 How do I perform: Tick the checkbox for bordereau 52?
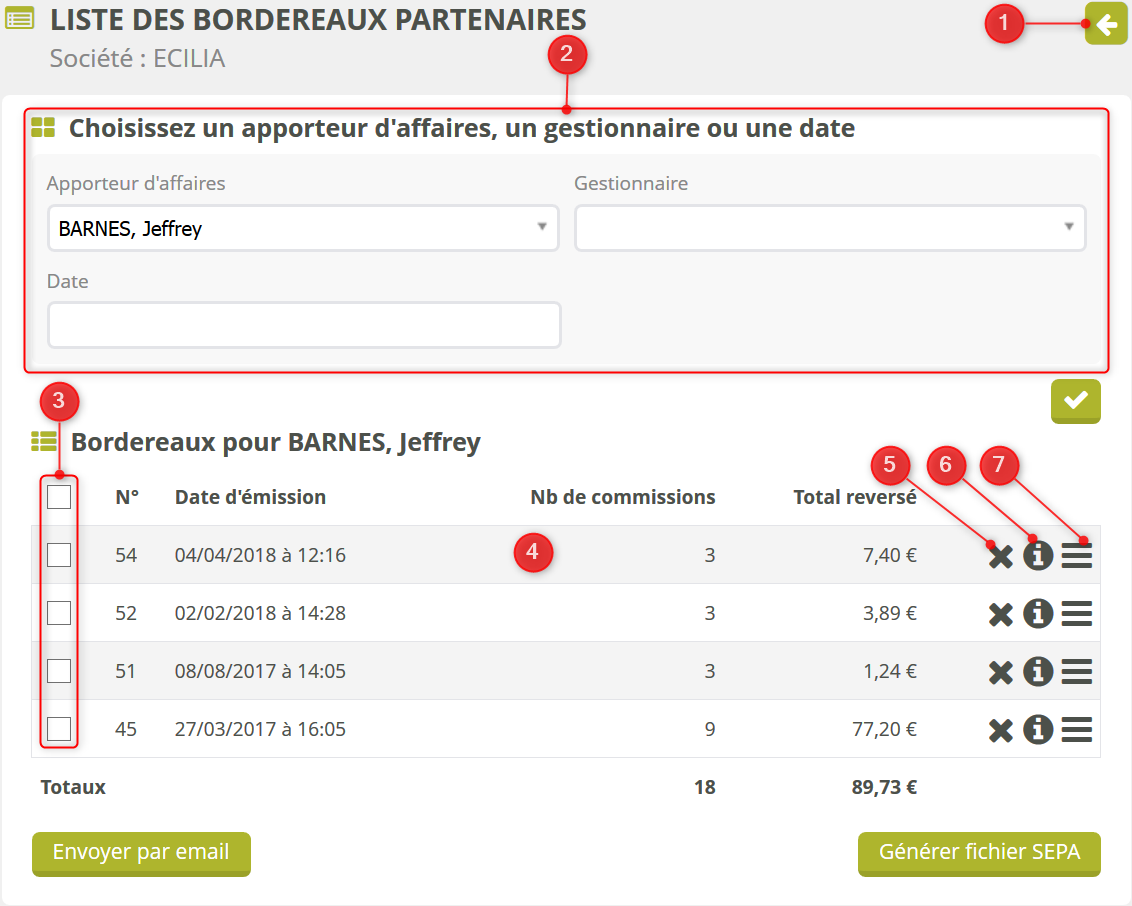click(59, 612)
